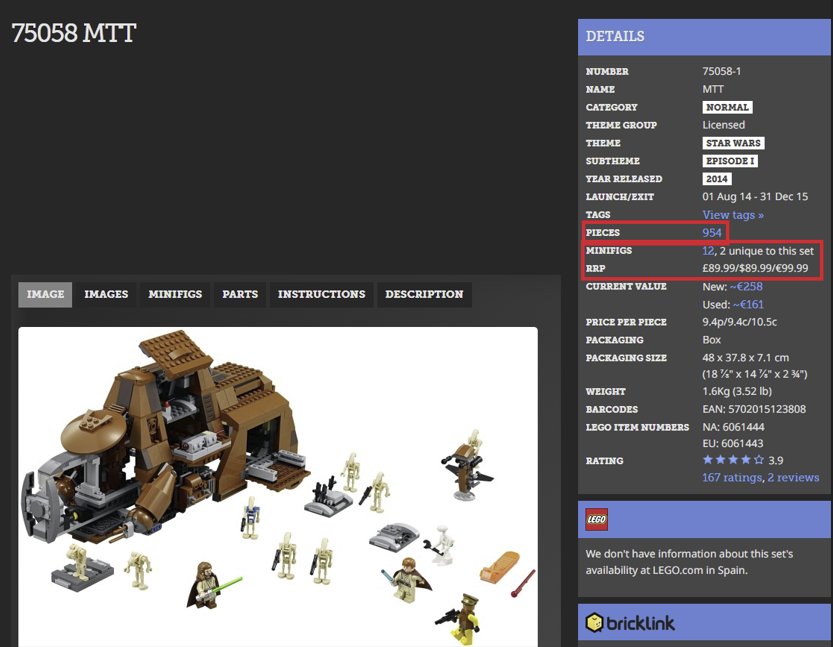Click the LEGO logo icon
This screenshot has width=833, height=647.
[x=596, y=520]
